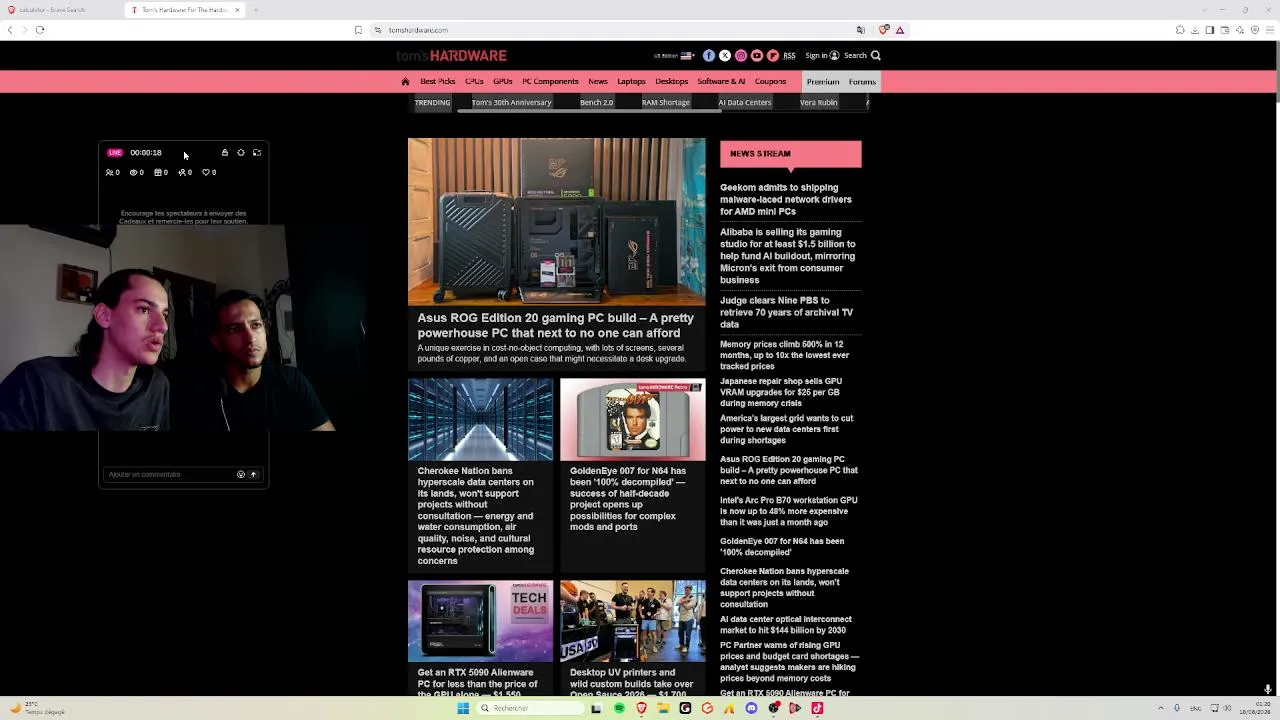Screen dimensions: 1280x720
Task: Open the X (Twitter) social icon
Action: 725,56
